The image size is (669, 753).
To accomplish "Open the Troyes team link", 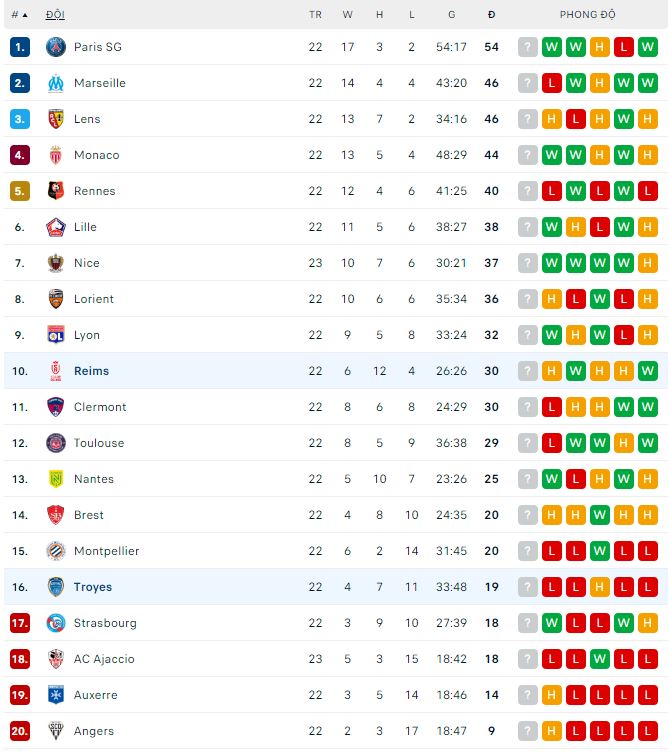I will [92, 587].
